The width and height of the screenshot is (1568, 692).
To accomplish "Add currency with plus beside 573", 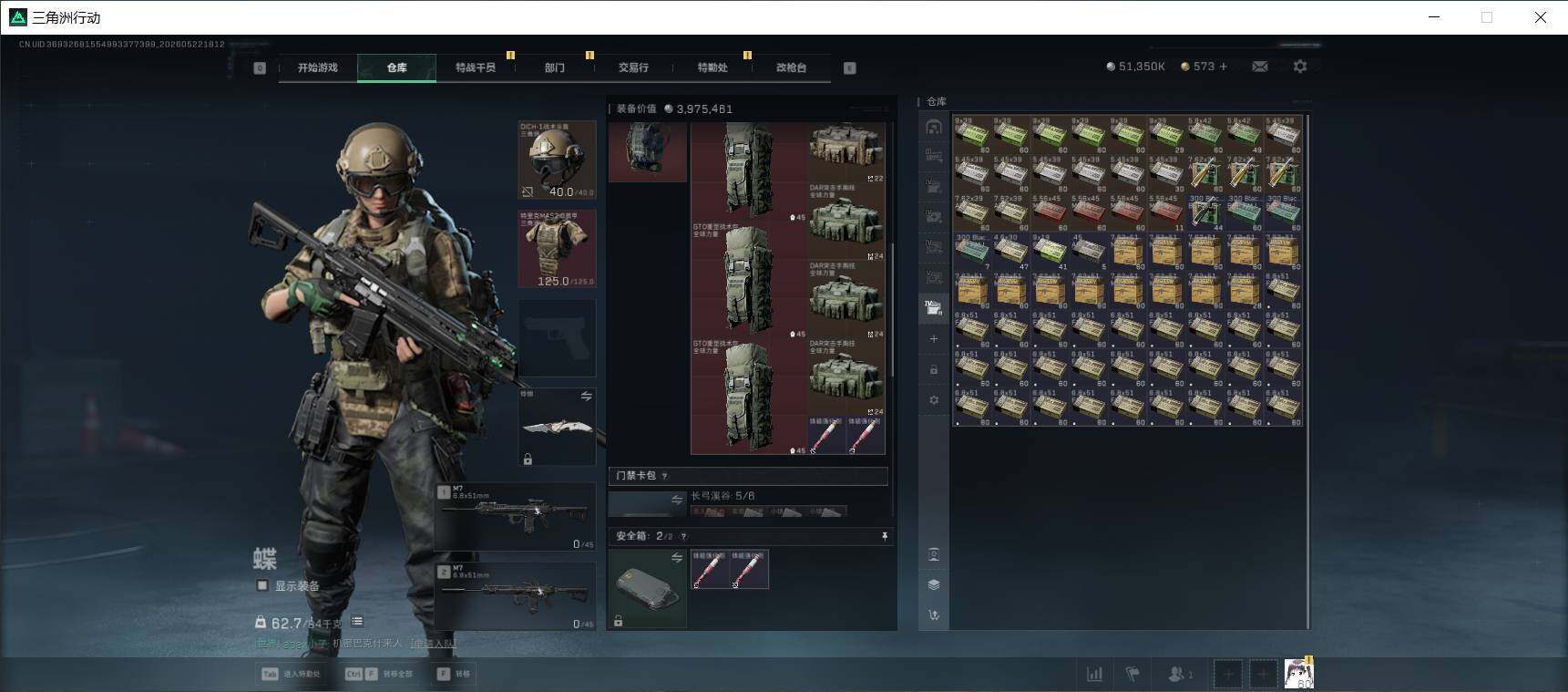I will coord(1224,67).
